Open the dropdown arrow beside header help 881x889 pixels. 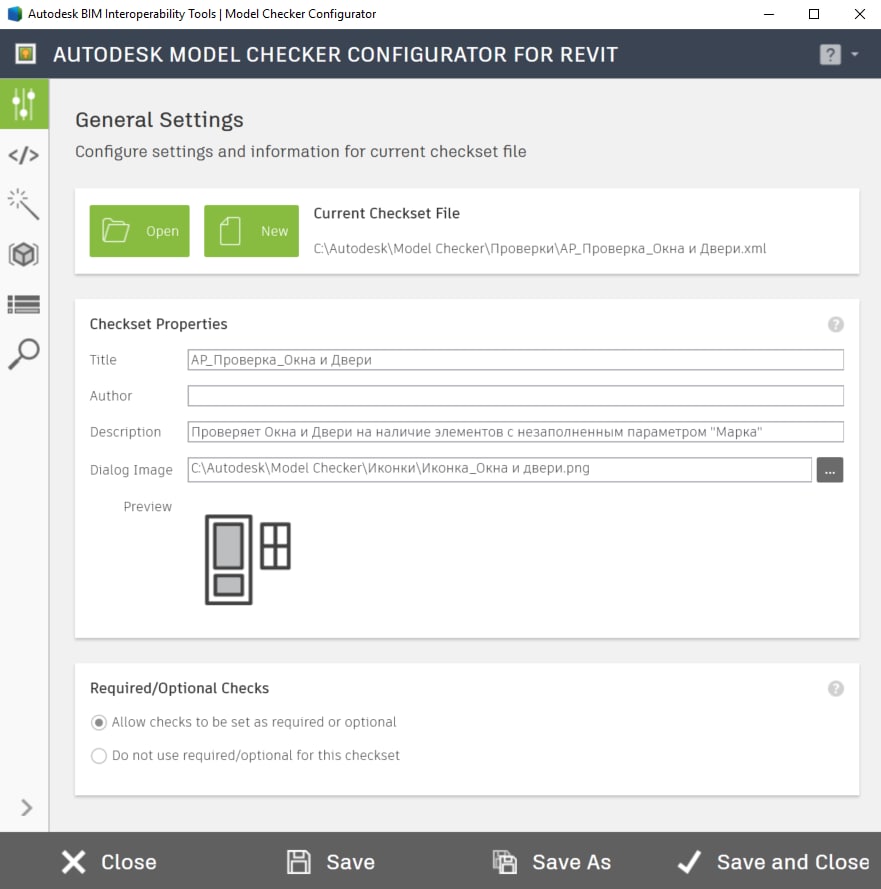click(855, 54)
